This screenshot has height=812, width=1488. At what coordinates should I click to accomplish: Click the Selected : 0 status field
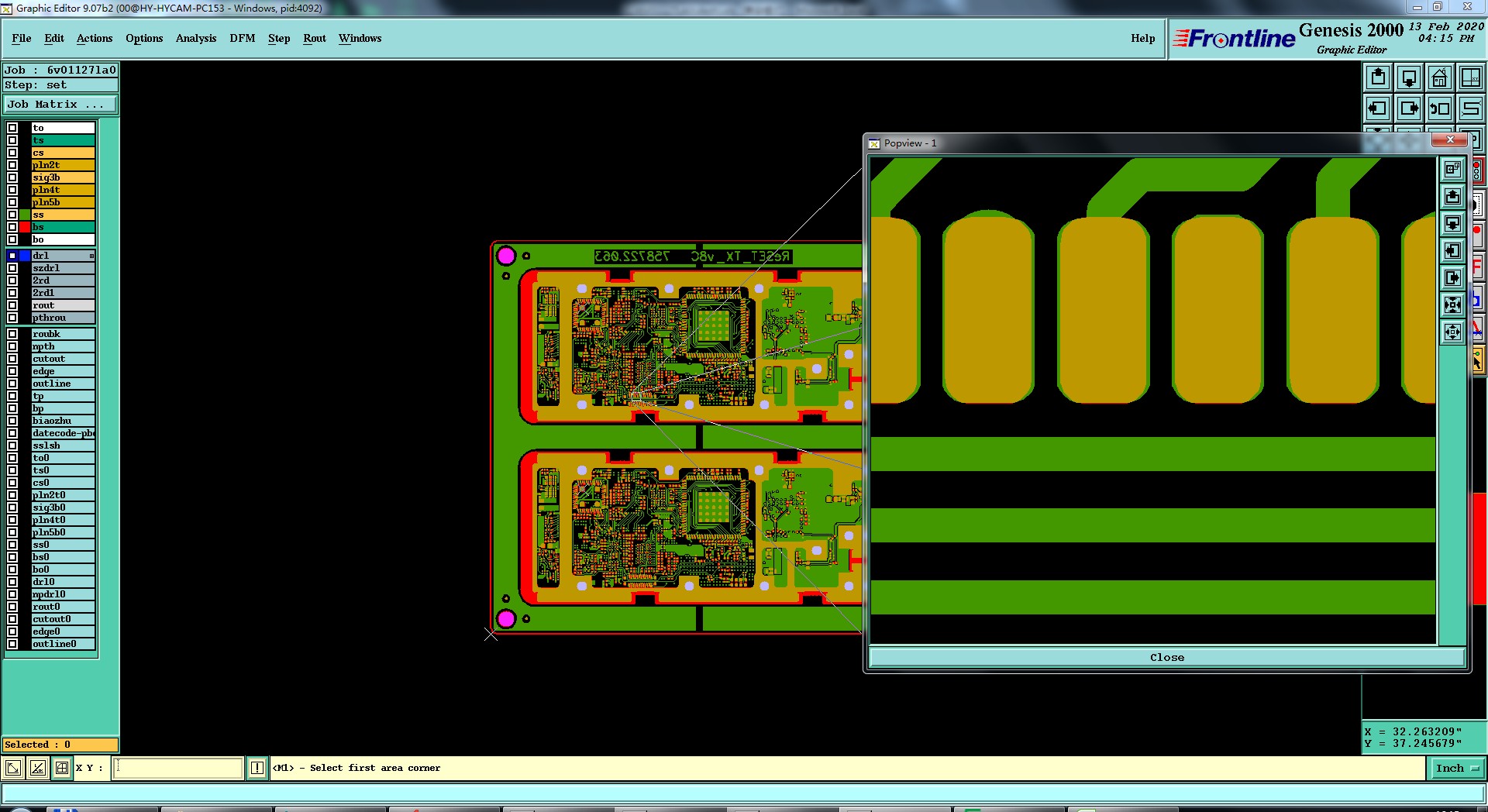[x=60, y=745]
